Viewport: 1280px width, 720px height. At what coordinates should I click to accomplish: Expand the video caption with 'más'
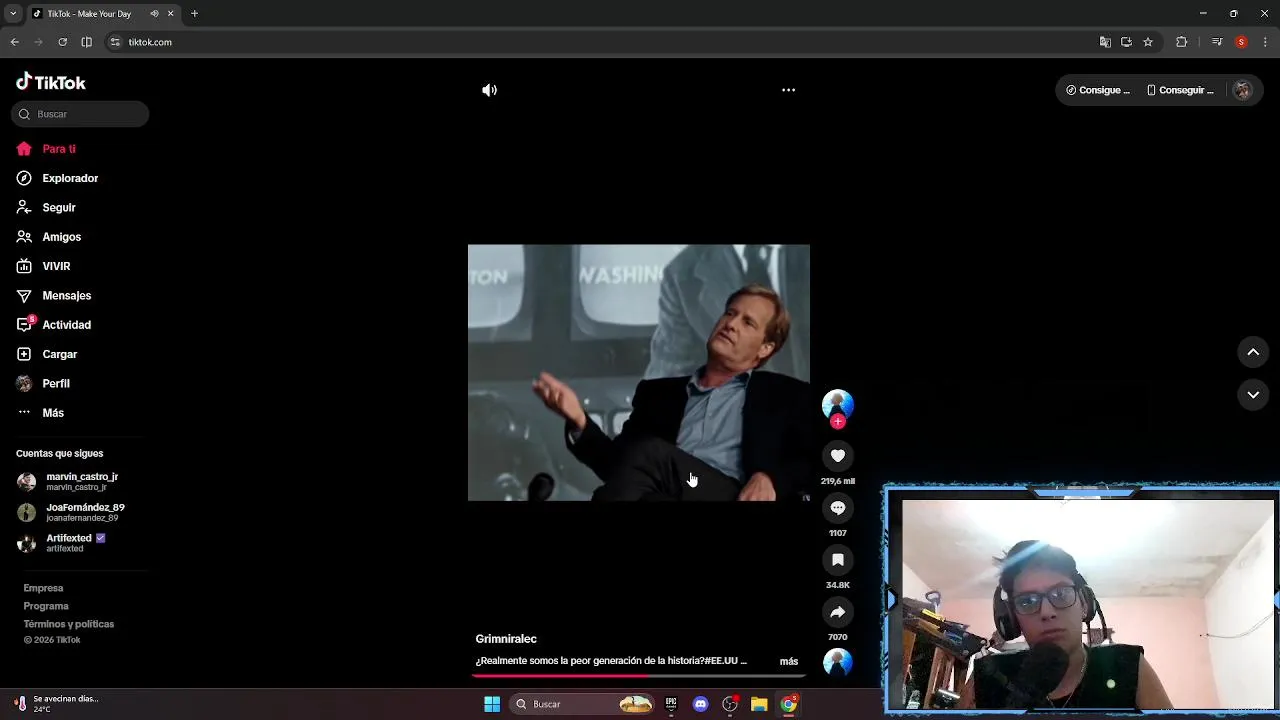(x=789, y=661)
